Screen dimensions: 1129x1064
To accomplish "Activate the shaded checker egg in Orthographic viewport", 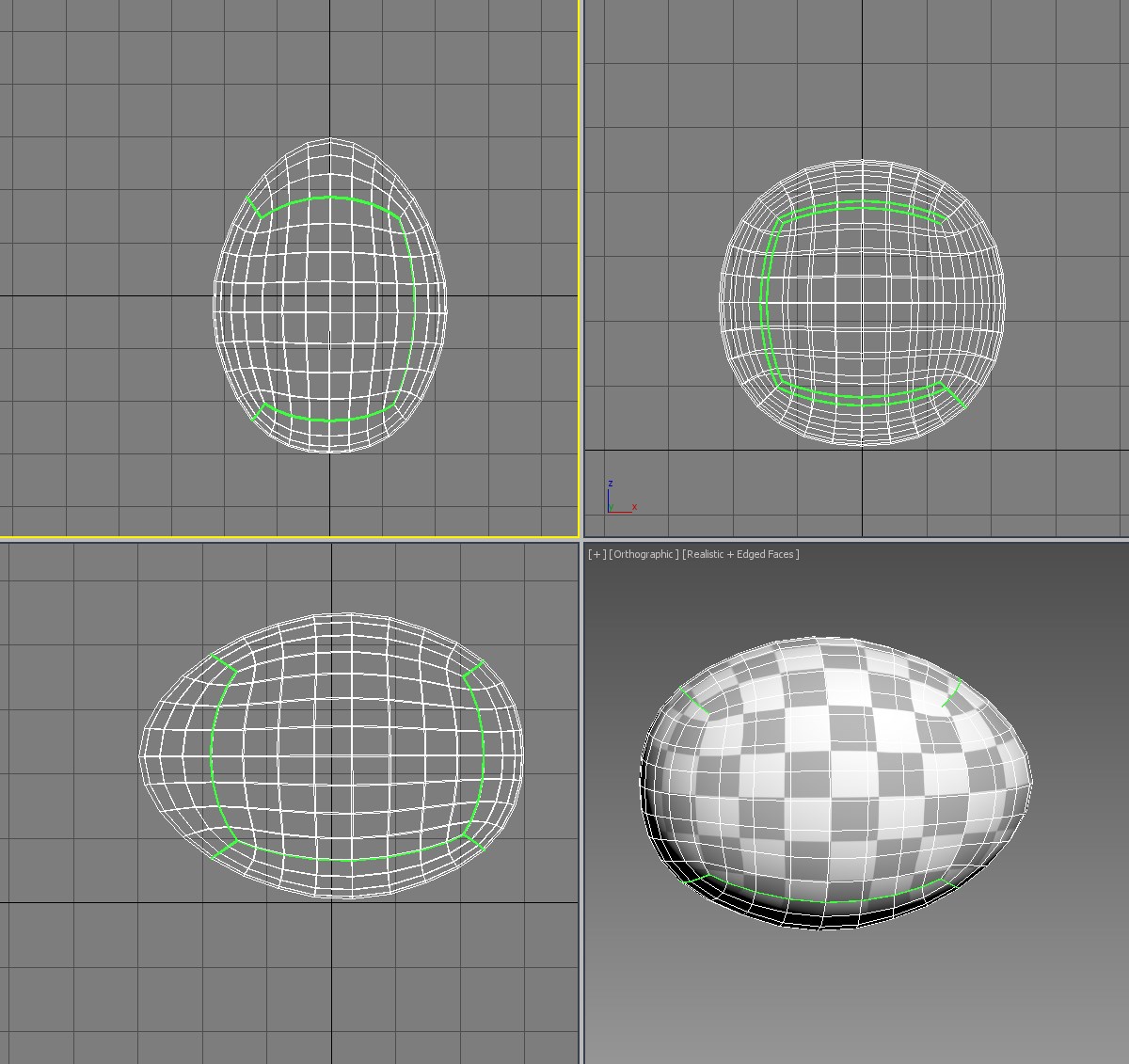I will pos(835,783).
